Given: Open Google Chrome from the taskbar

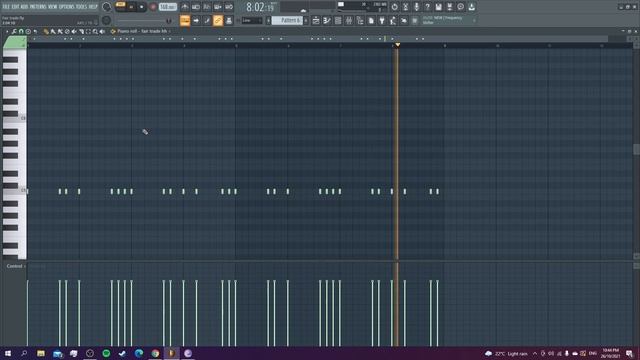Looking at the screenshot, I should pyautogui.click(x=155, y=353).
